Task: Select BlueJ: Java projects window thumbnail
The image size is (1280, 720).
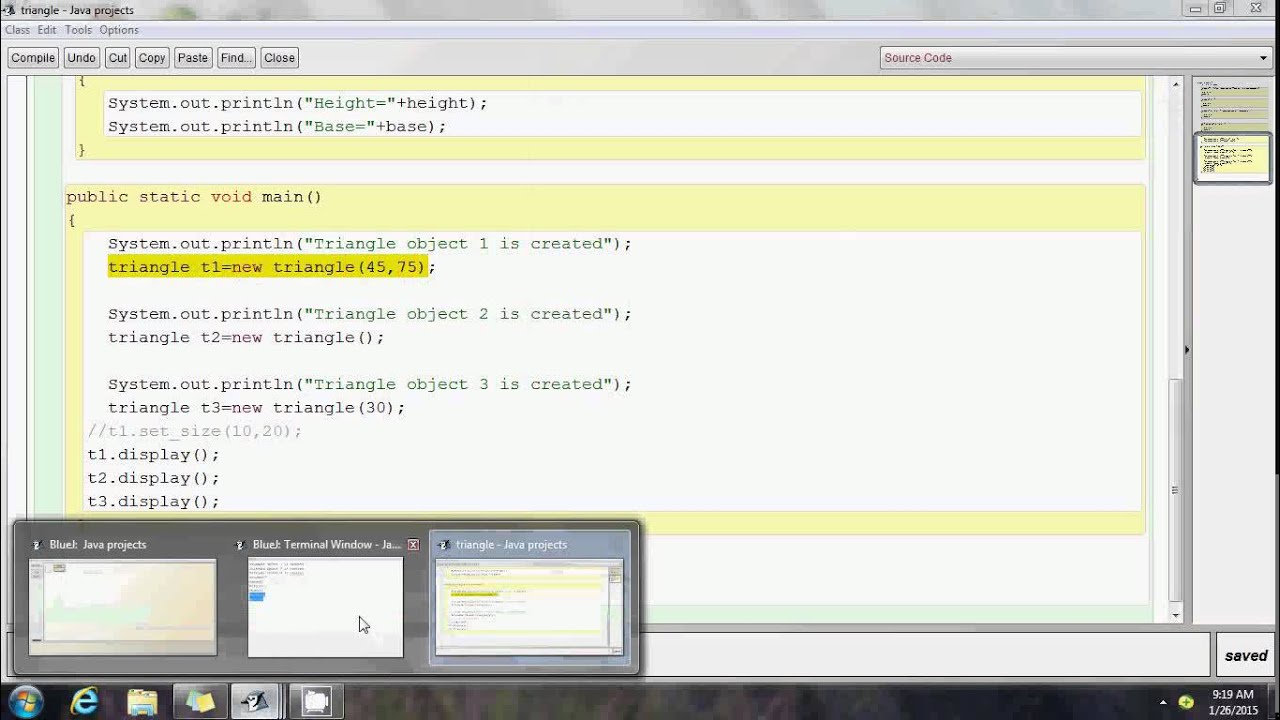Action: click(x=123, y=608)
